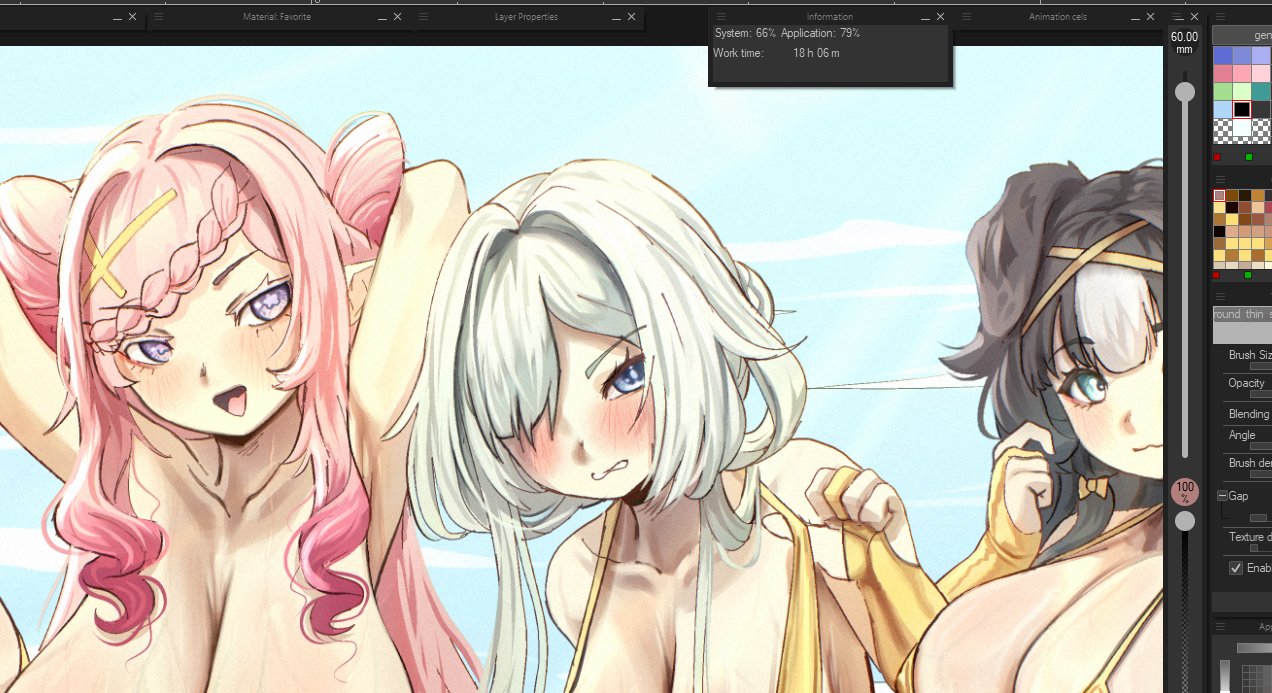
Task: Open menu icon above the round thin brush preset
Action: click(x=1219, y=297)
